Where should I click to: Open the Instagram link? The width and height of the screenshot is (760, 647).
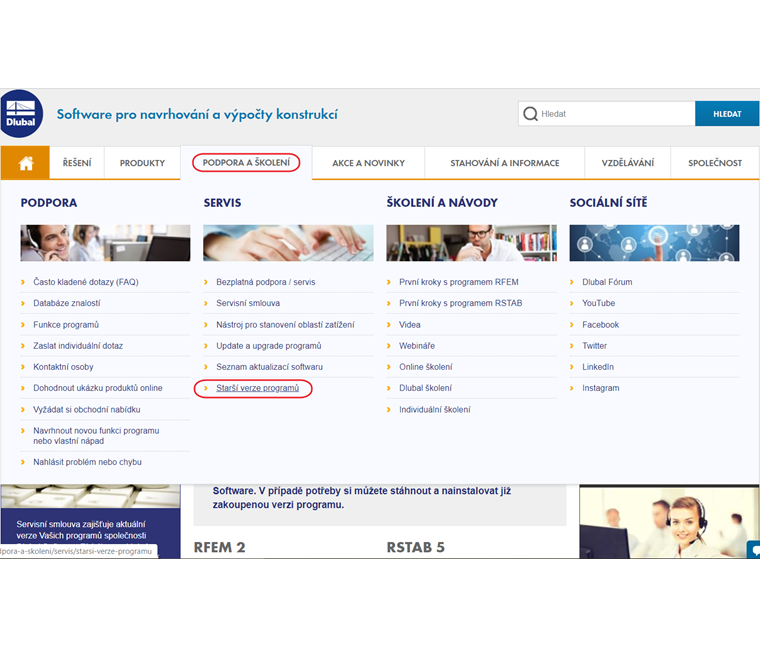[x=601, y=388]
